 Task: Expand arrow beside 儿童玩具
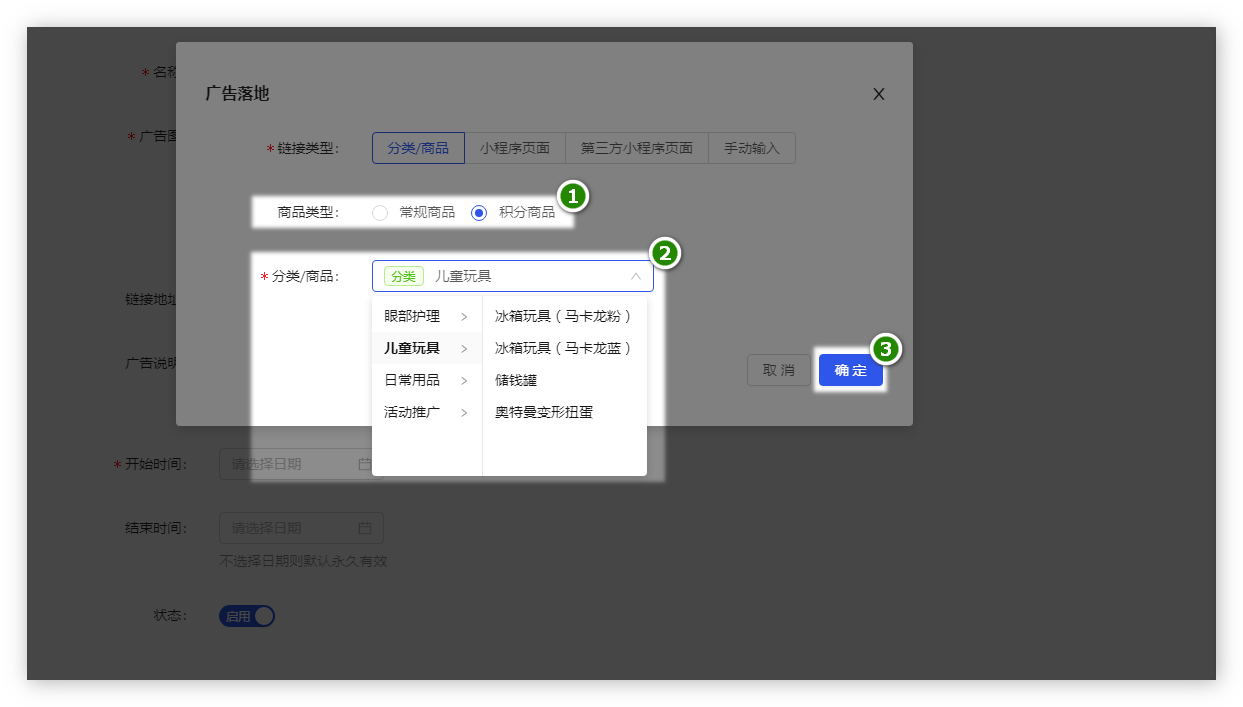[464, 348]
